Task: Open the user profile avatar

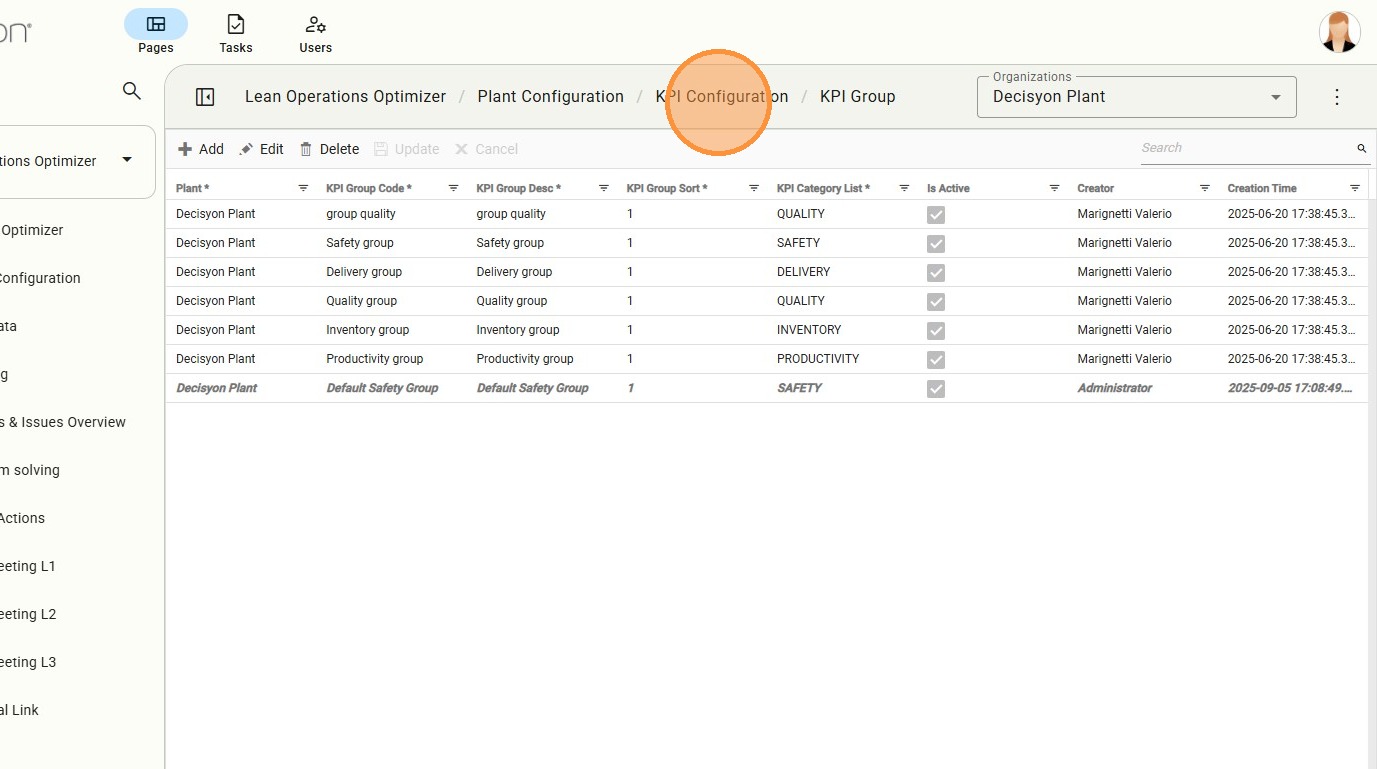Action: pos(1339,32)
